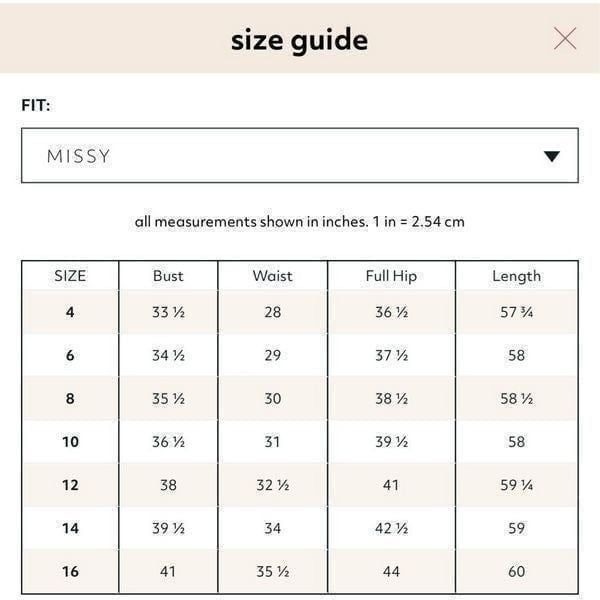Select the size 12 row label
This screenshot has width=600, height=600.
(70, 485)
